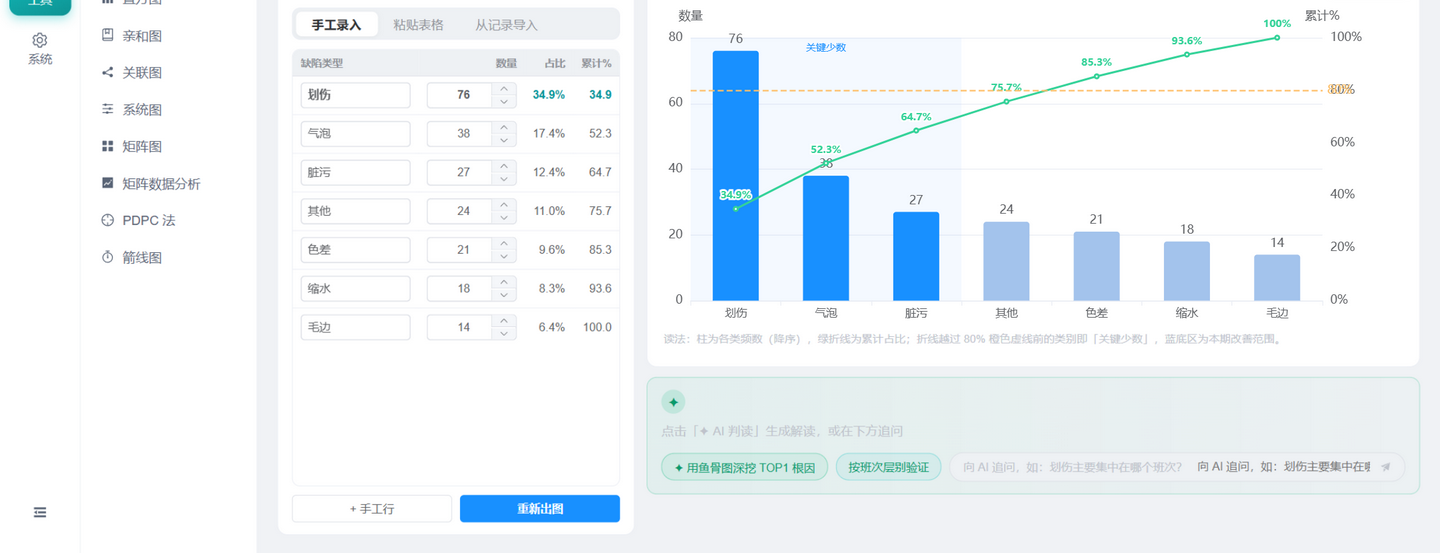
Task: Decrease the 脏污 quantity with down arrow
Action: pos(504,178)
